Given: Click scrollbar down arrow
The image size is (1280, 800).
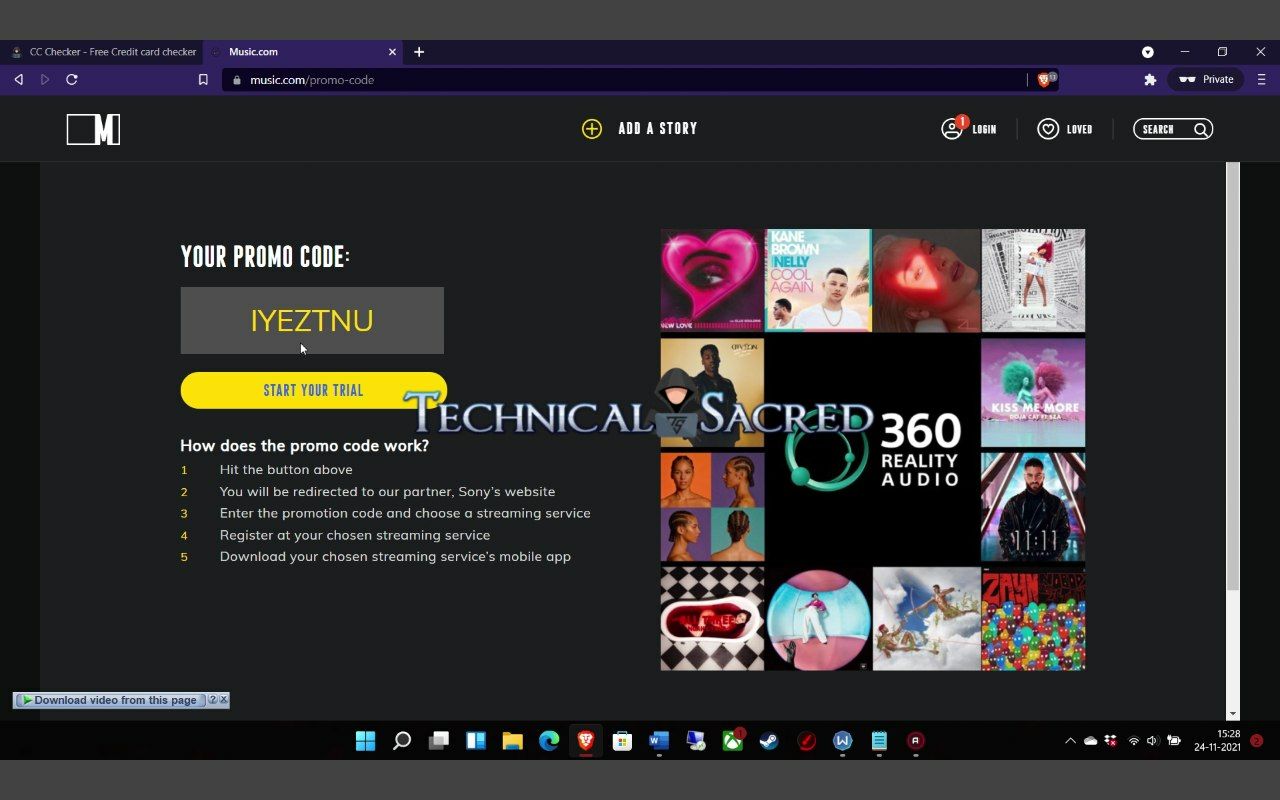Looking at the screenshot, I should coord(1233,714).
